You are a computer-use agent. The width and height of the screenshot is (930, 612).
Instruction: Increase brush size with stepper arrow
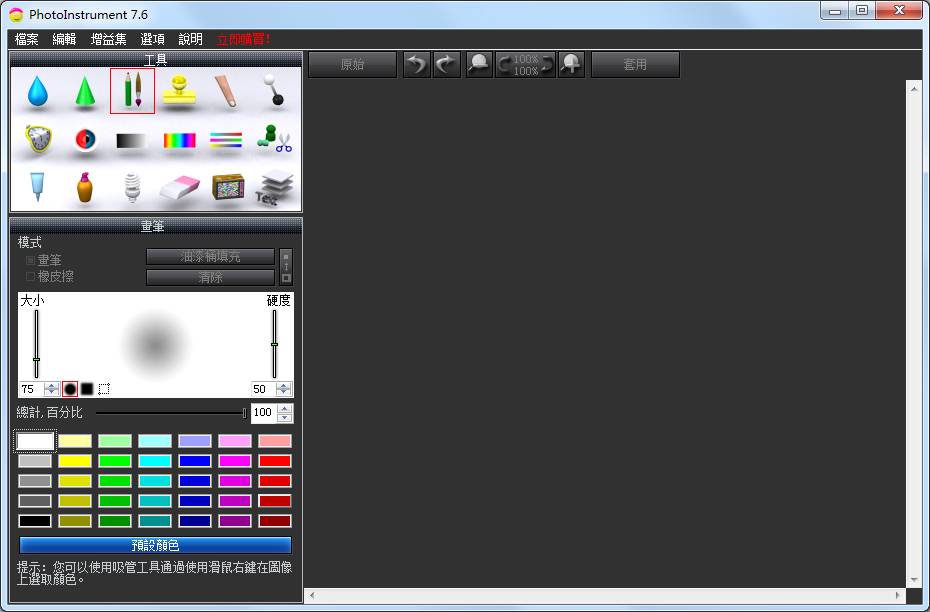pyautogui.click(x=52, y=385)
